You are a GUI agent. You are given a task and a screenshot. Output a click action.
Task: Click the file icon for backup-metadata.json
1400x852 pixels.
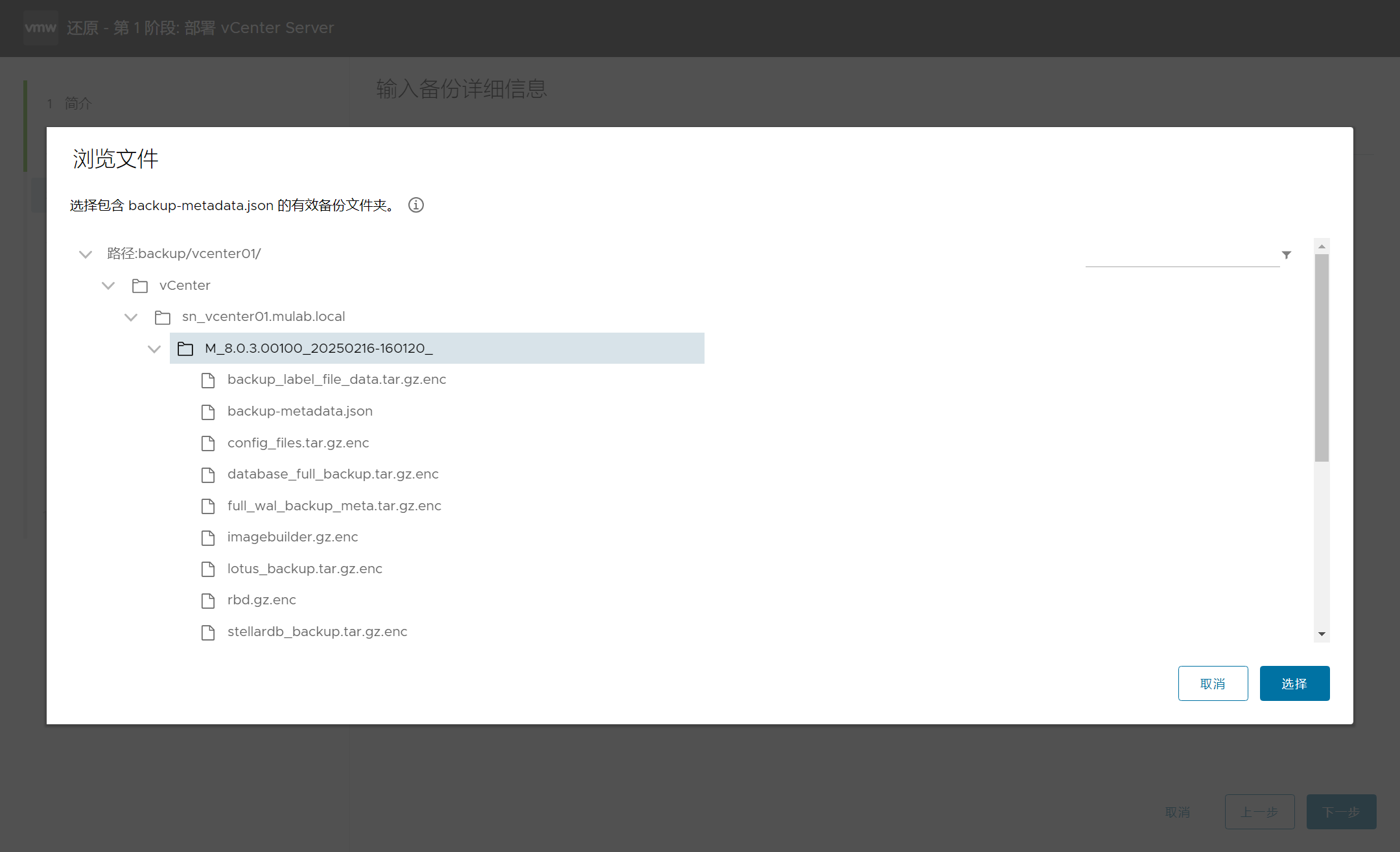pyautogui.click(x=208, y=412)
